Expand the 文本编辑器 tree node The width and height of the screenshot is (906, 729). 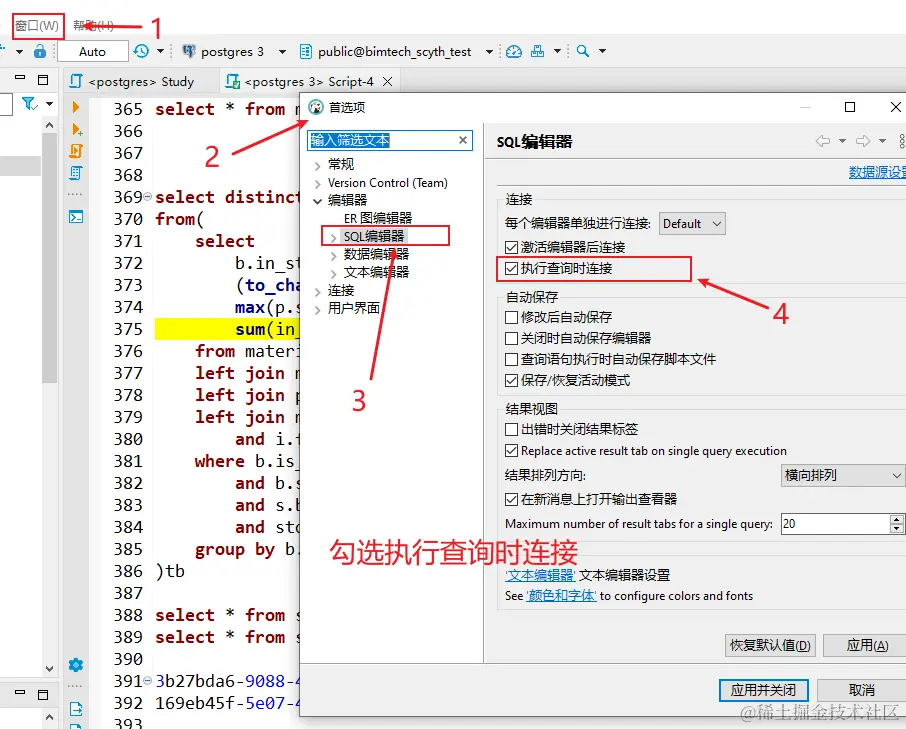[333, 273]
